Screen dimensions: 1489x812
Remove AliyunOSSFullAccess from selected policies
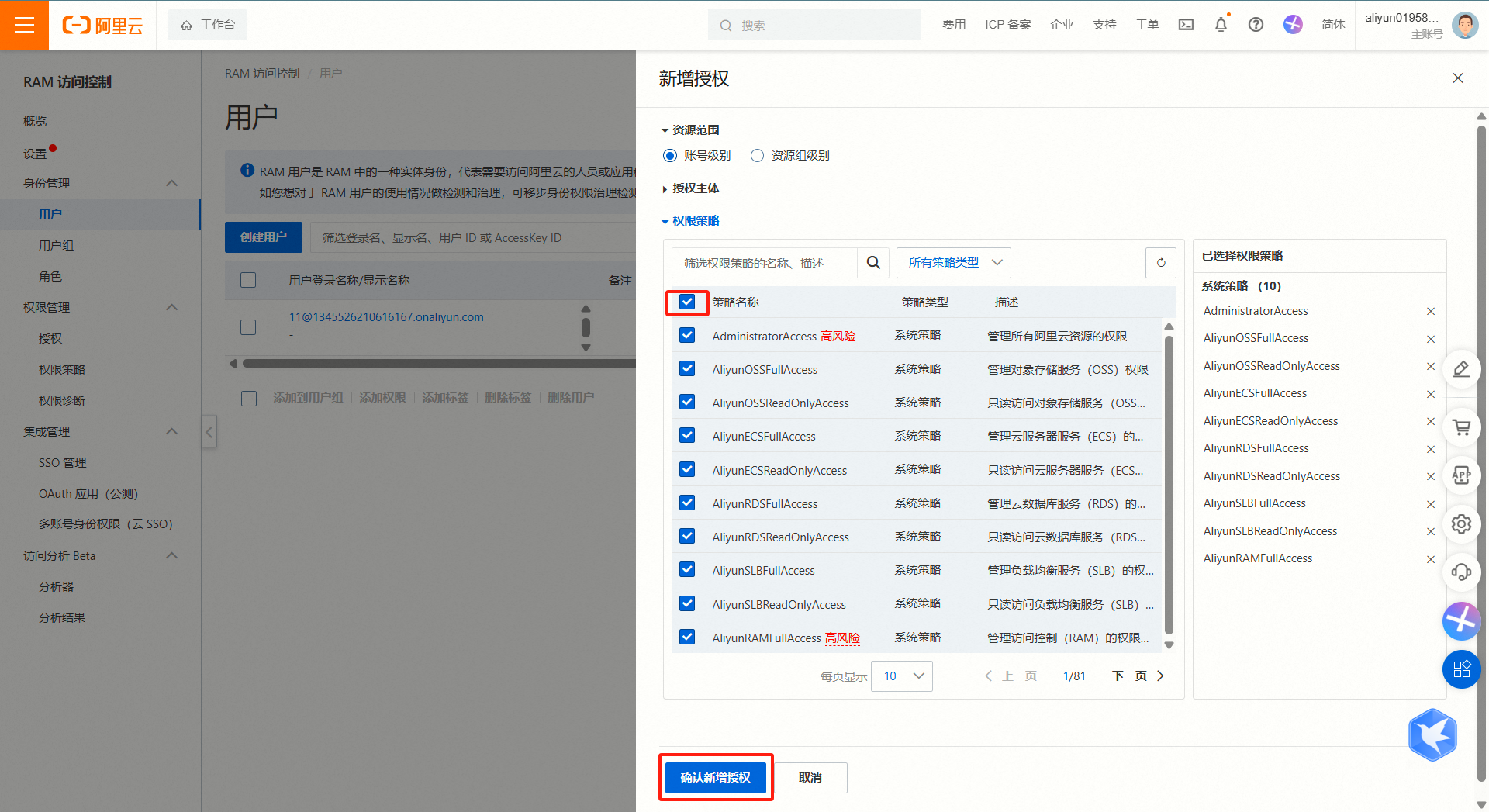point(1431,339)
